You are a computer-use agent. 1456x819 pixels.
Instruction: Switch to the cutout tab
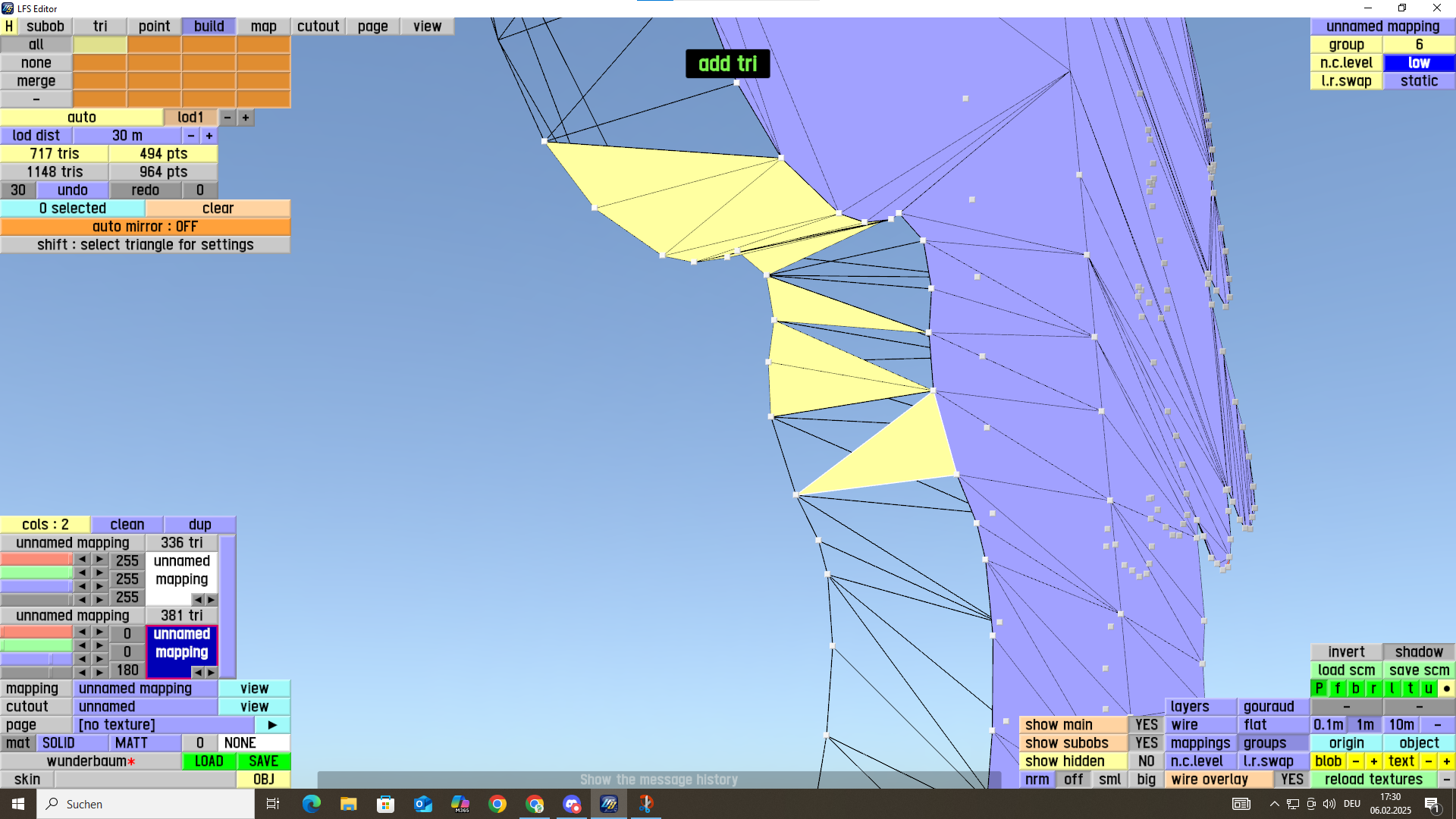click(x=318, y=27)
